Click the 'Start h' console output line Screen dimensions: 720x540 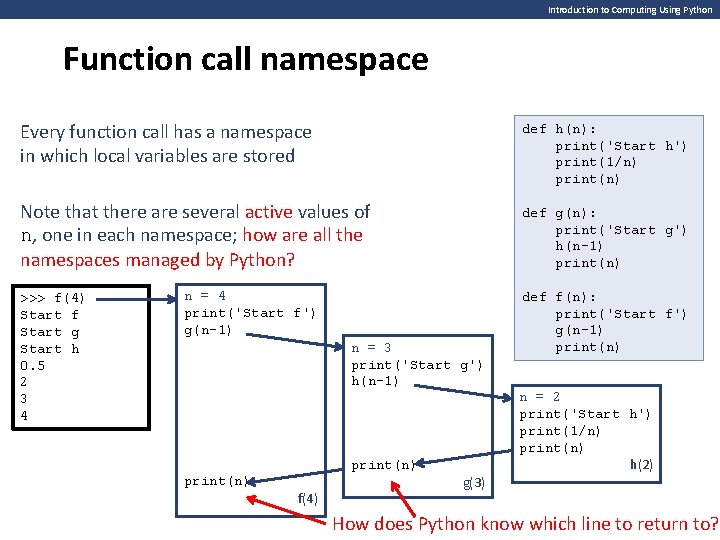[x=50, y=349]
